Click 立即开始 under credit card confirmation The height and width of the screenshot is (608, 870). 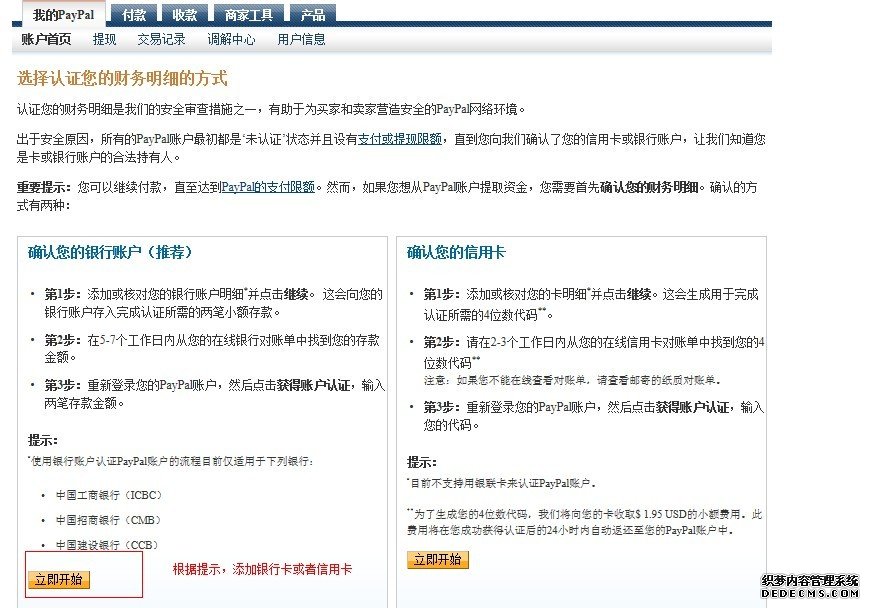435,562
